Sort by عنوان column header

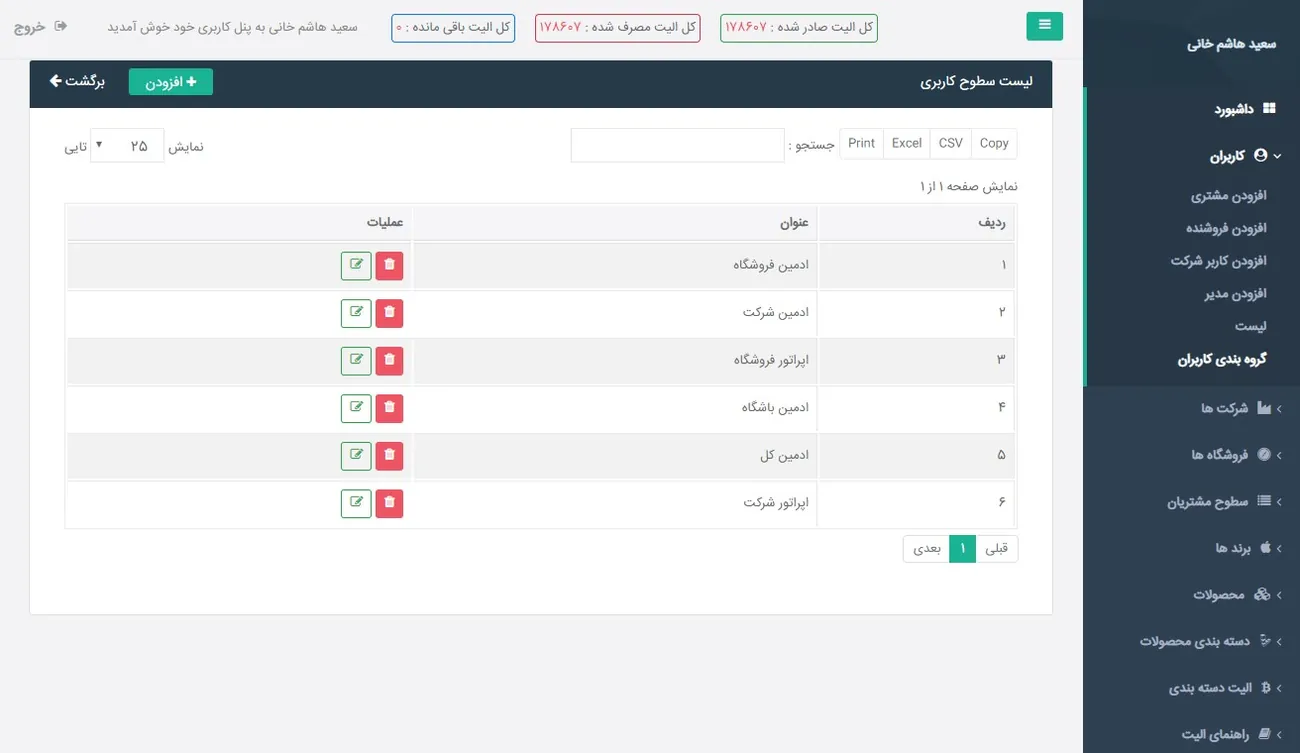pyautogui.click(x=615, y=222)
